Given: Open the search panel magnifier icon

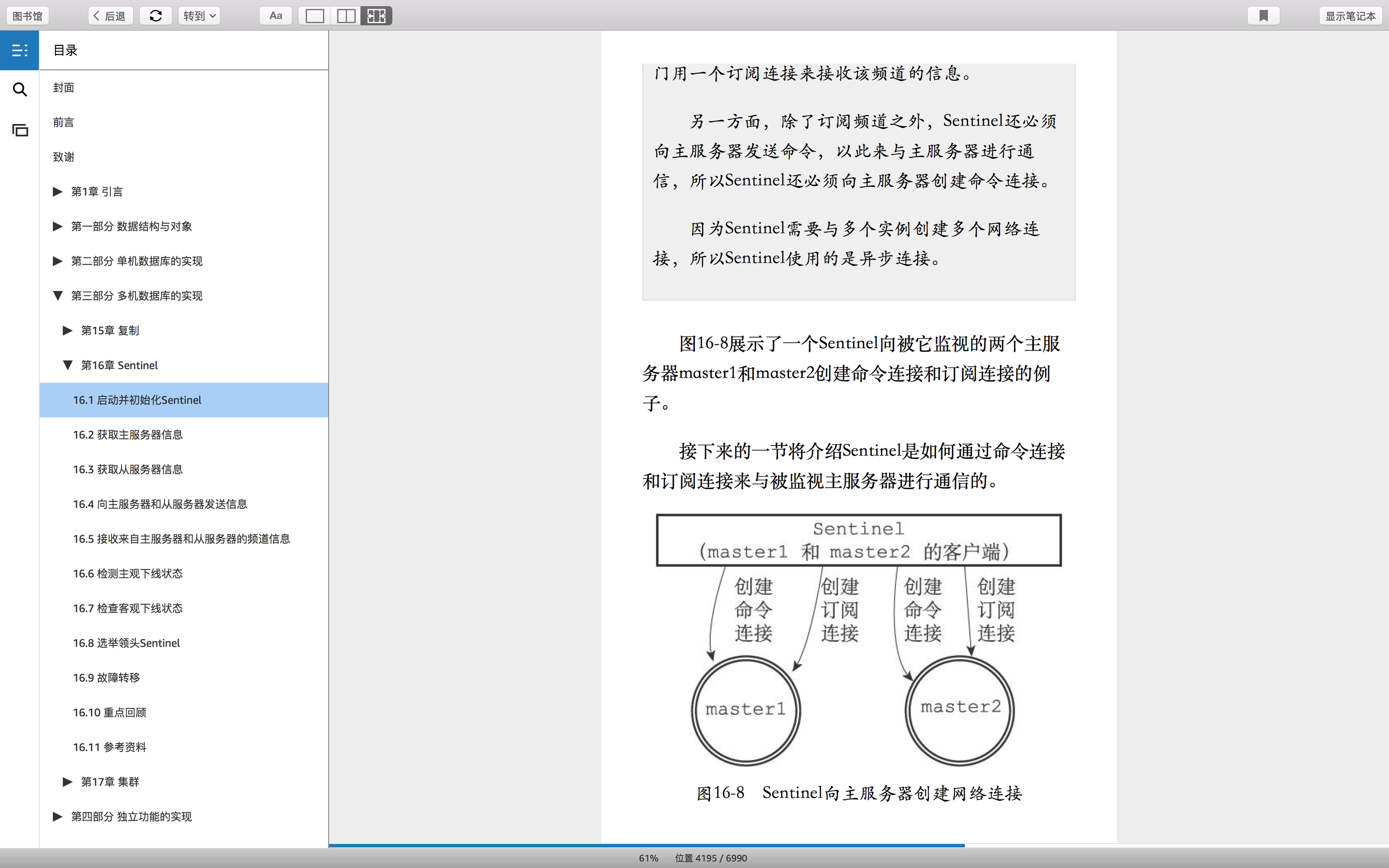Looking at the screenshot, I should (19, 90).
